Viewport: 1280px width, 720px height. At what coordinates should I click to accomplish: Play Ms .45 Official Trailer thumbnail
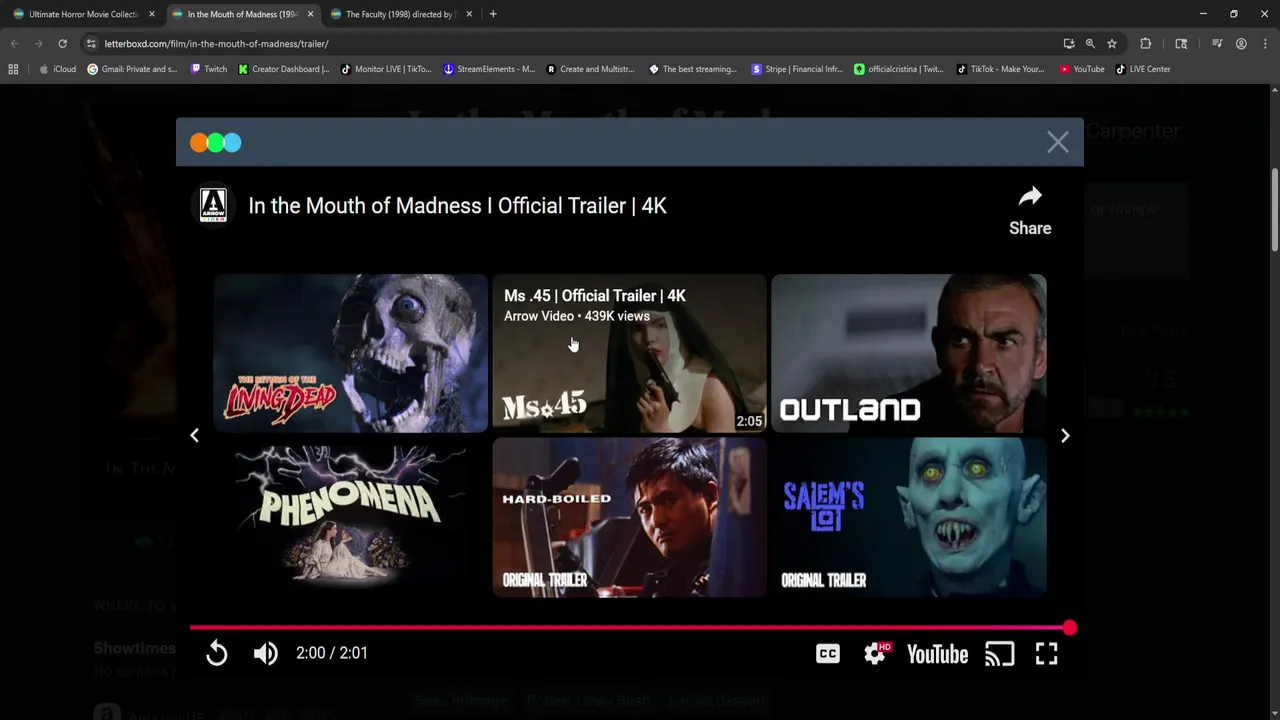click(x=629, y=353)
